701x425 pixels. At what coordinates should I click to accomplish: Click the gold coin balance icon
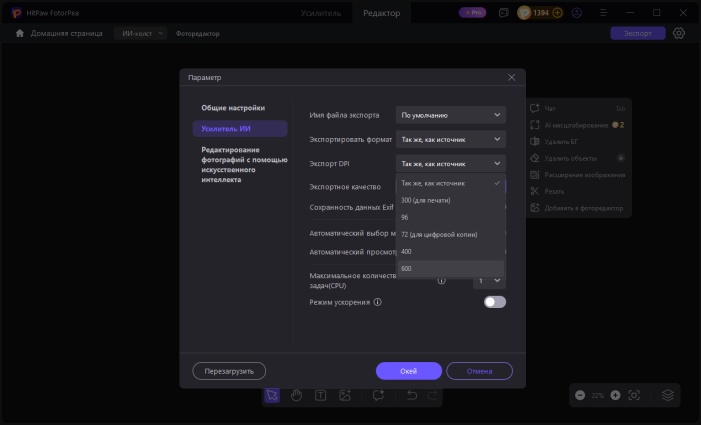[524, 13]
